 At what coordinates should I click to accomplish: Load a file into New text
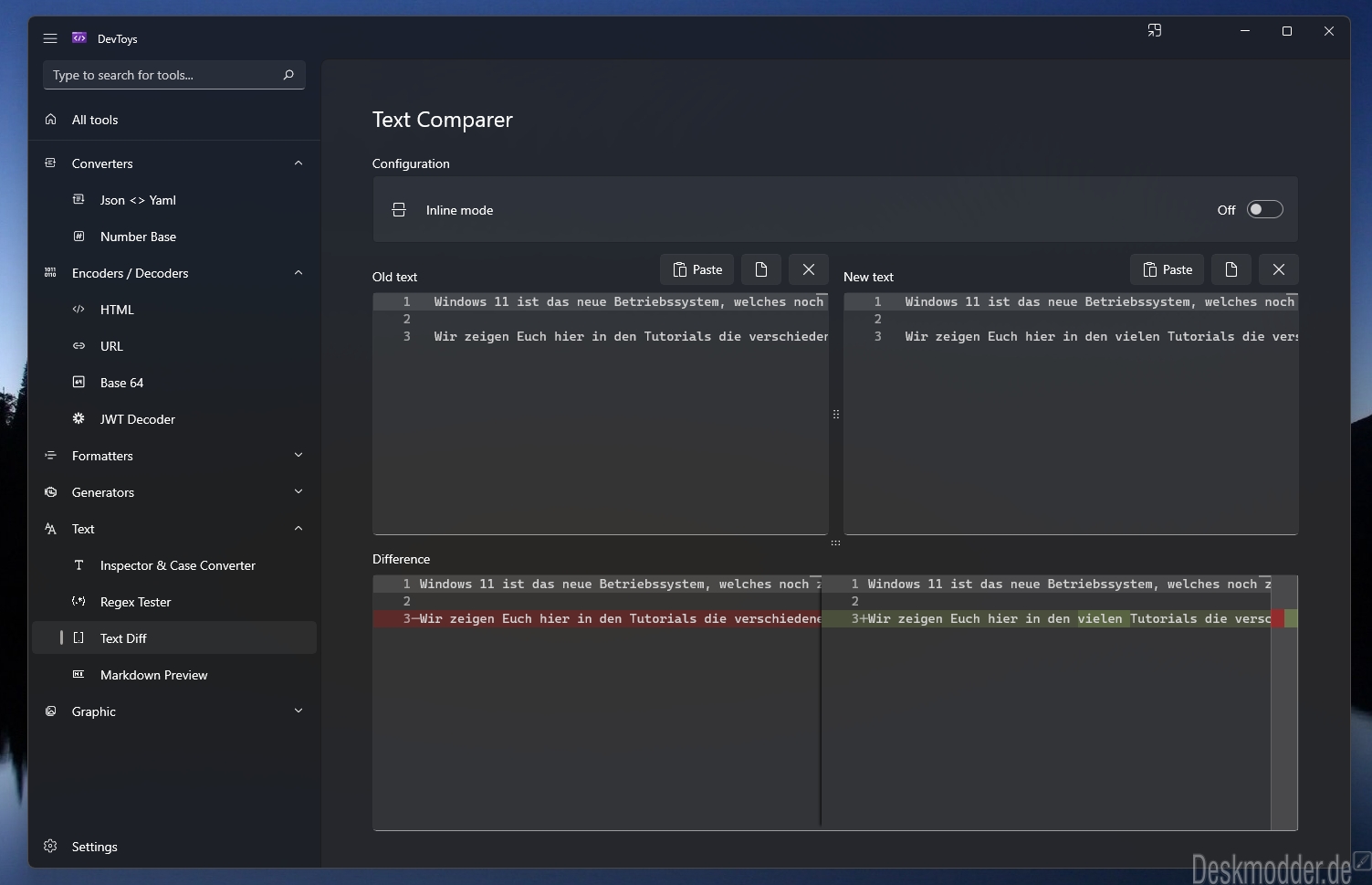[1231, 269]
